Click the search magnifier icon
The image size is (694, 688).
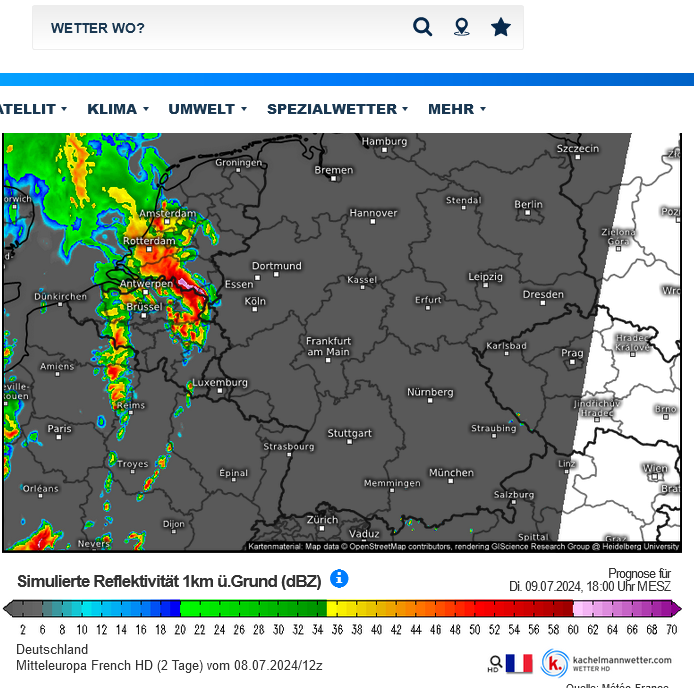click(x=422, y=27)
